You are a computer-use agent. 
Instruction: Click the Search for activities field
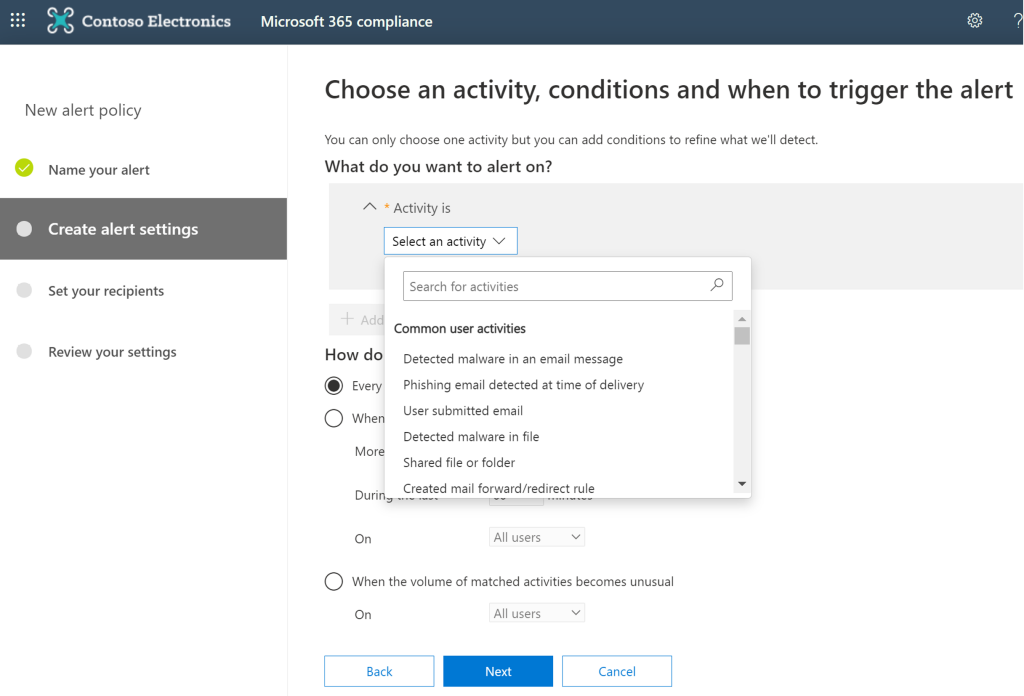click(568, 286)
